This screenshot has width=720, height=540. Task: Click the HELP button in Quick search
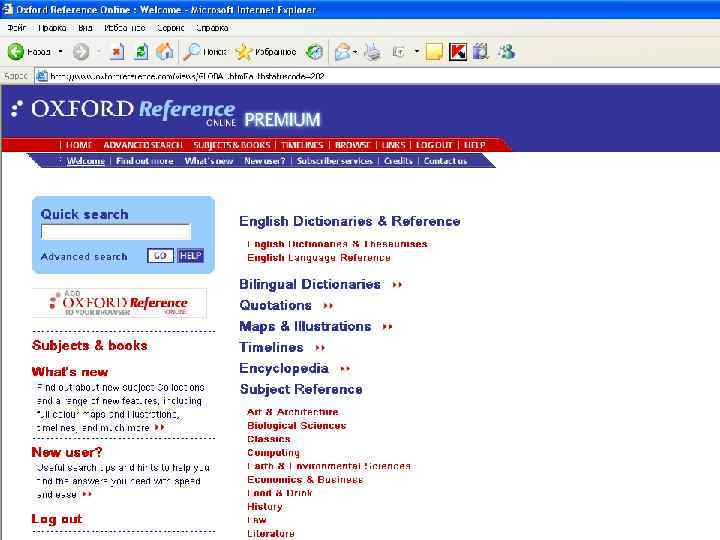(x=190, y=256)
